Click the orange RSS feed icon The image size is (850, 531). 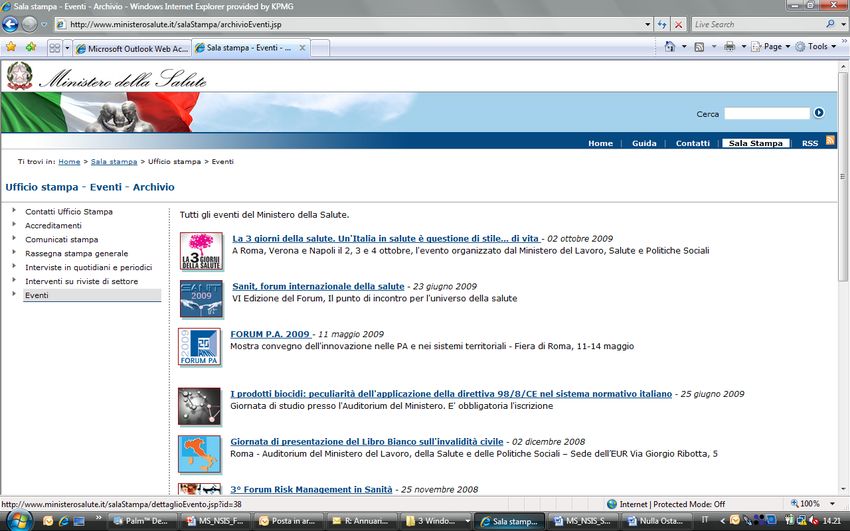pyautogui.click(x=830, y=142)
